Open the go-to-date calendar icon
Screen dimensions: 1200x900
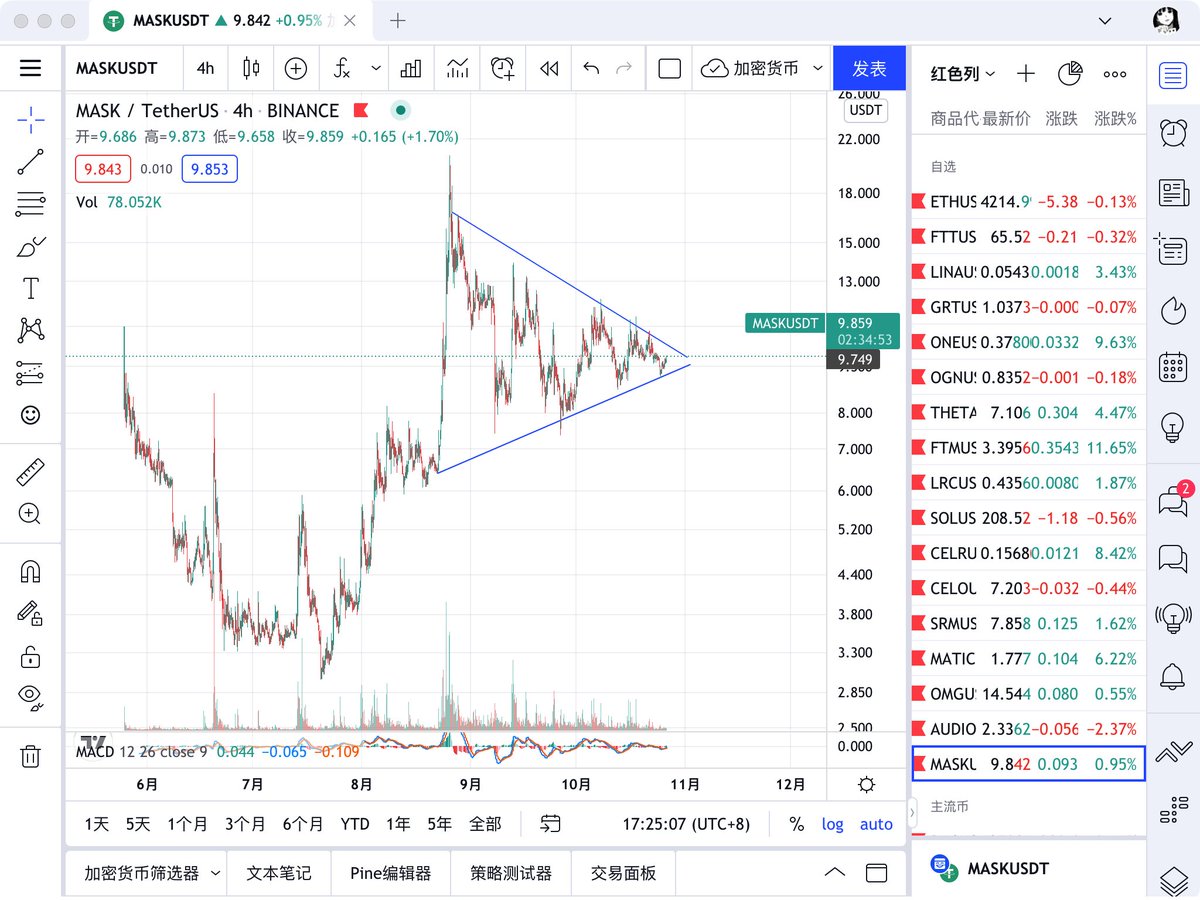point(550,824)
